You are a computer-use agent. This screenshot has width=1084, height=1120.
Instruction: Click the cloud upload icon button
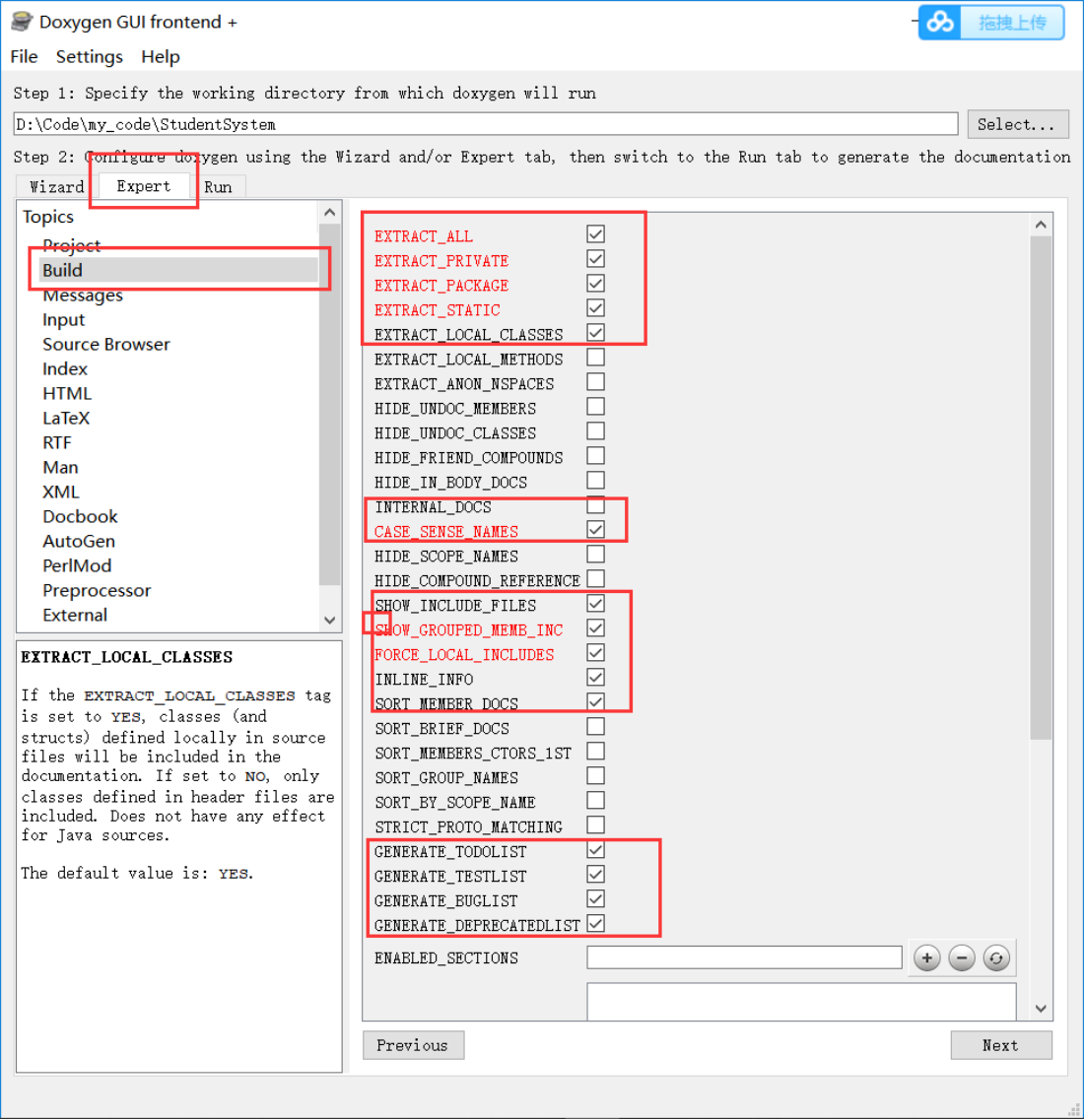[940, 22]
